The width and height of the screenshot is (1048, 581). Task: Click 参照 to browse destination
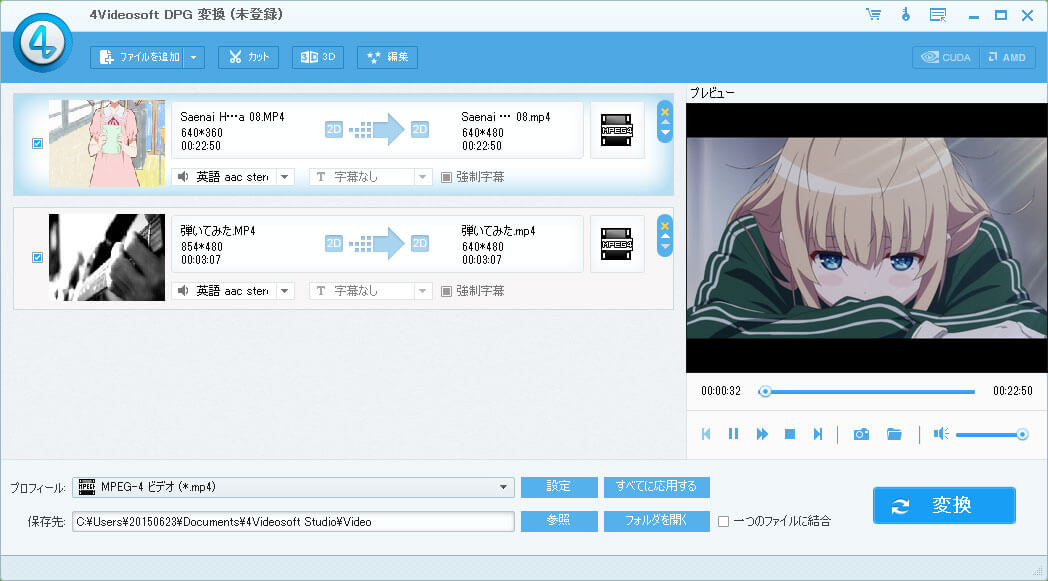tap(559, 521)
